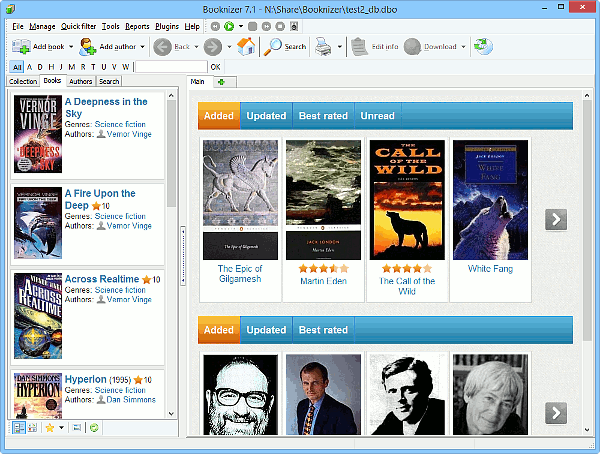Select the Best rated tab in authors section
The image size is (600, 454).
pyautogui.click(x=323, y=330)
